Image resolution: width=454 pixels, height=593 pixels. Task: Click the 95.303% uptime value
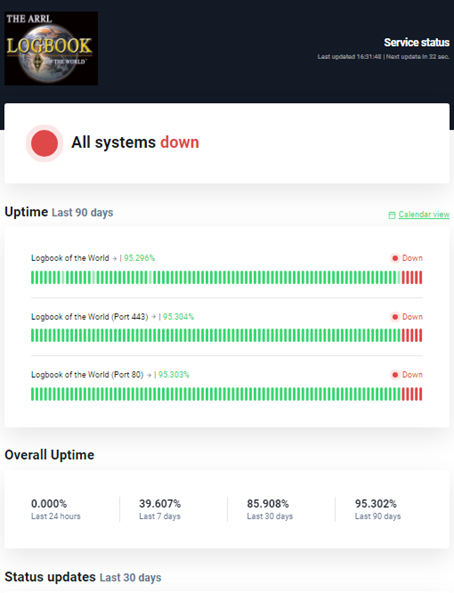tap(174, 374)
